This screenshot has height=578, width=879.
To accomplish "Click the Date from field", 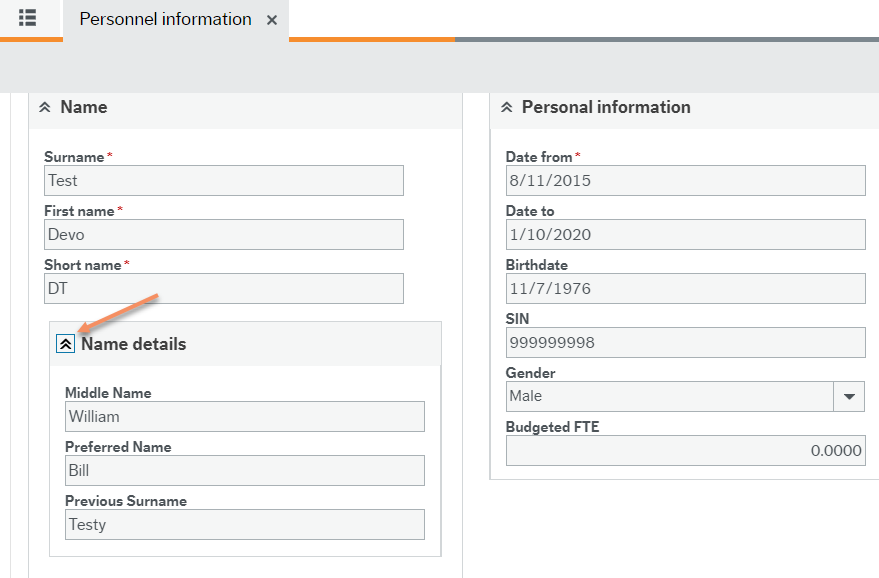I will pos(685,181).
